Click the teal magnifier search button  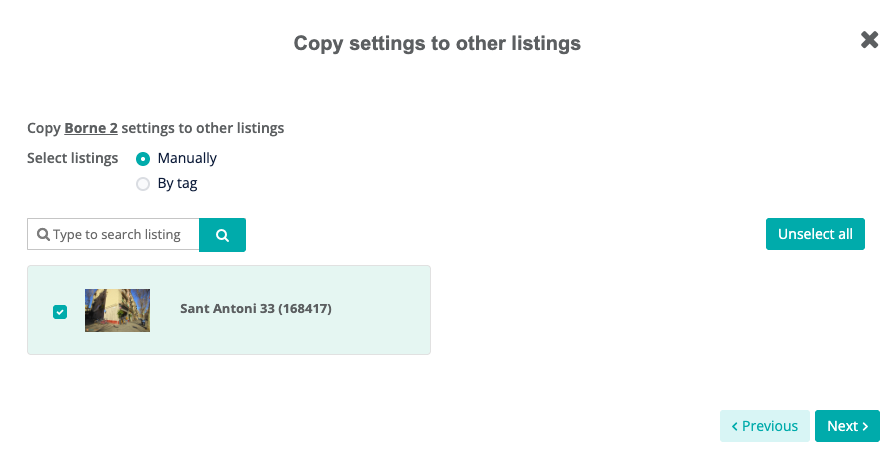pyautogui.click(x=222, y=234)
